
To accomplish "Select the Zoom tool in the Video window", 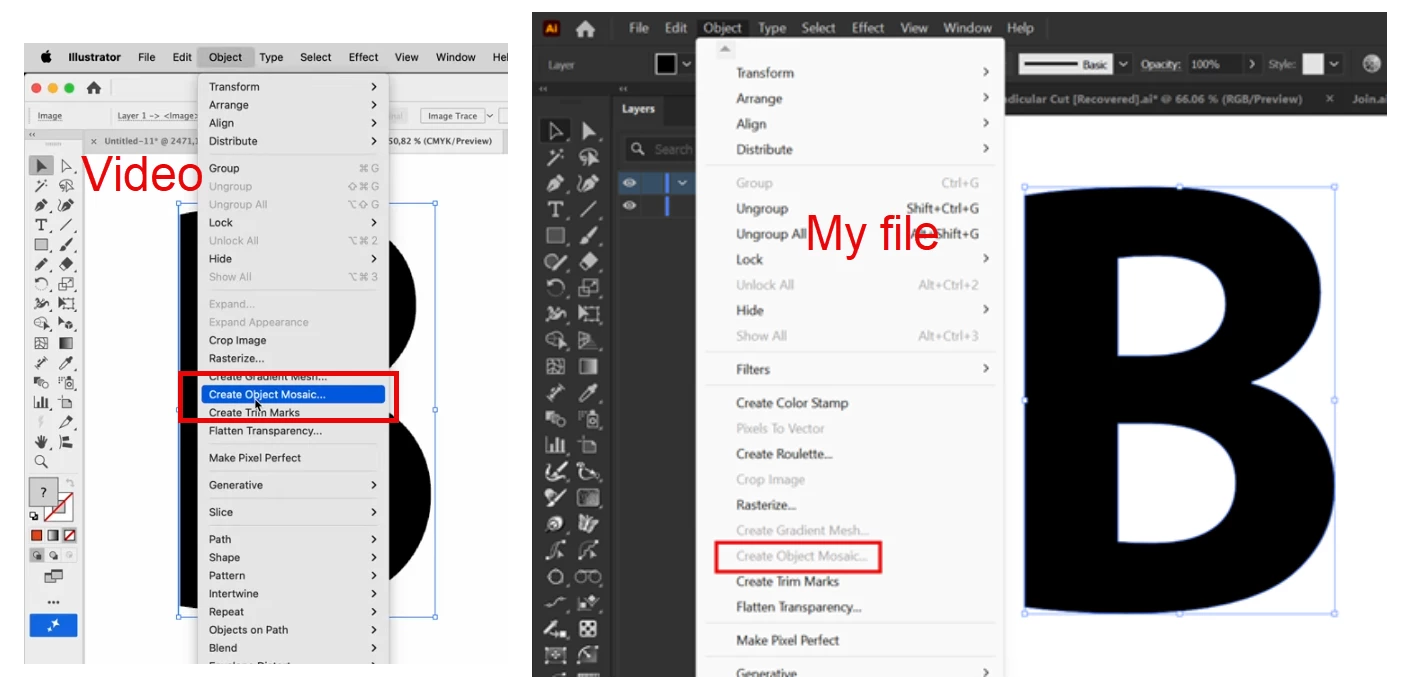I will tap(41, 461).
